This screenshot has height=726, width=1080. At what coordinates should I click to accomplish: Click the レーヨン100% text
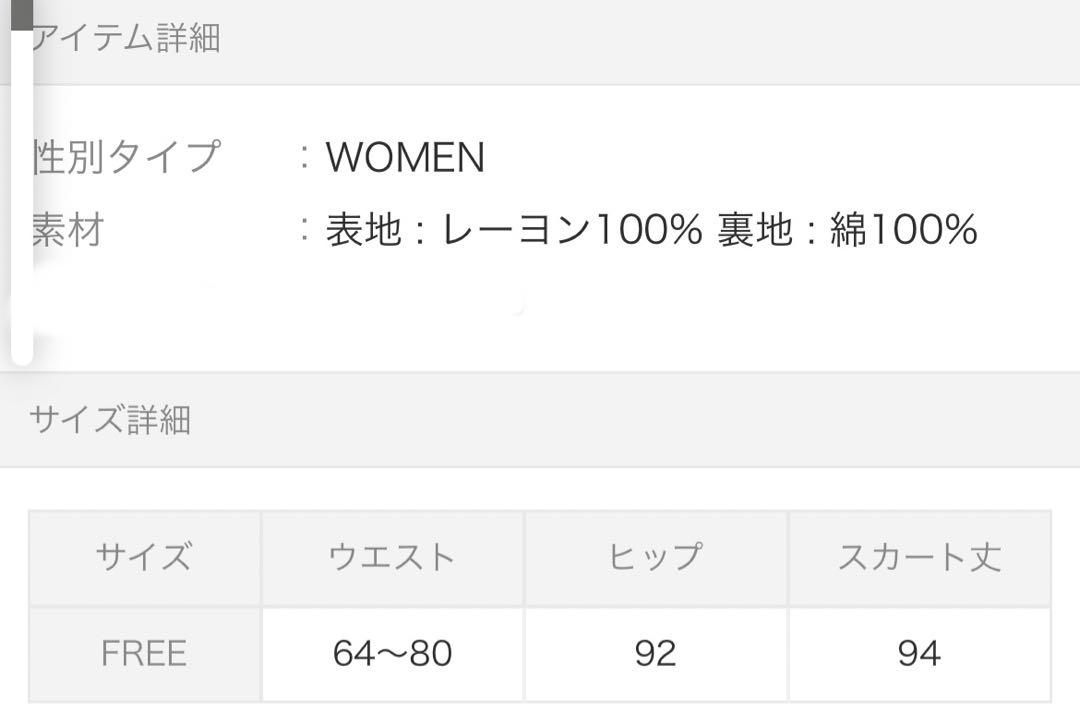pos(572,229)
